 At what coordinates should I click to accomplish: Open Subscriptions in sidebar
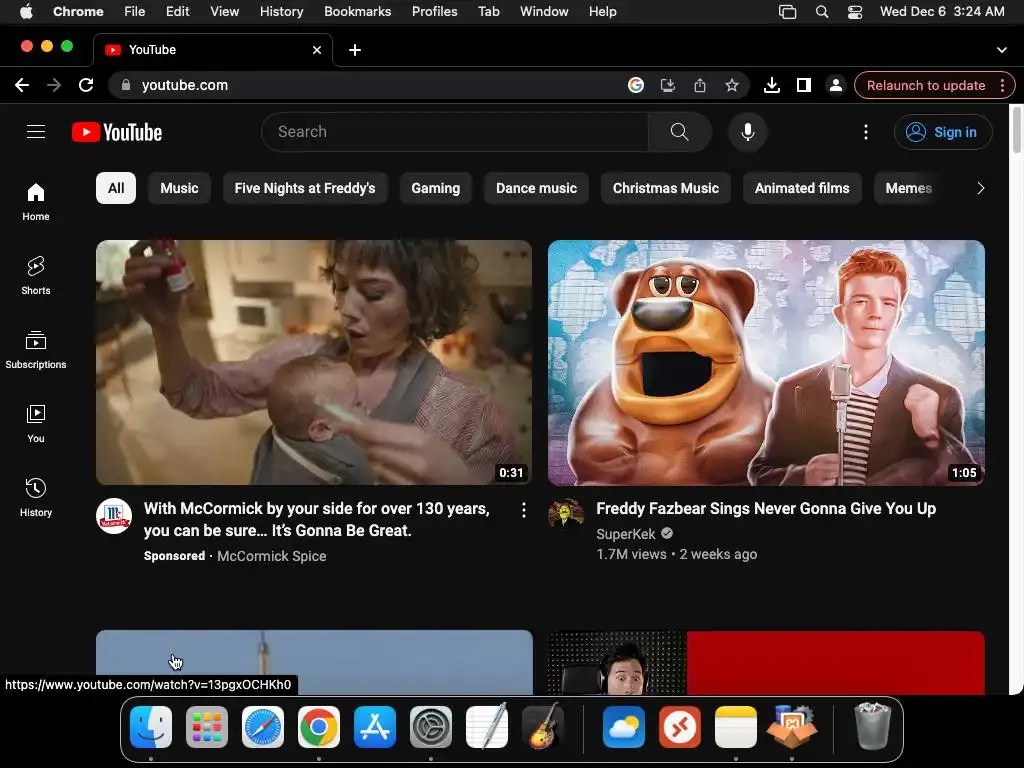point(36,350)
